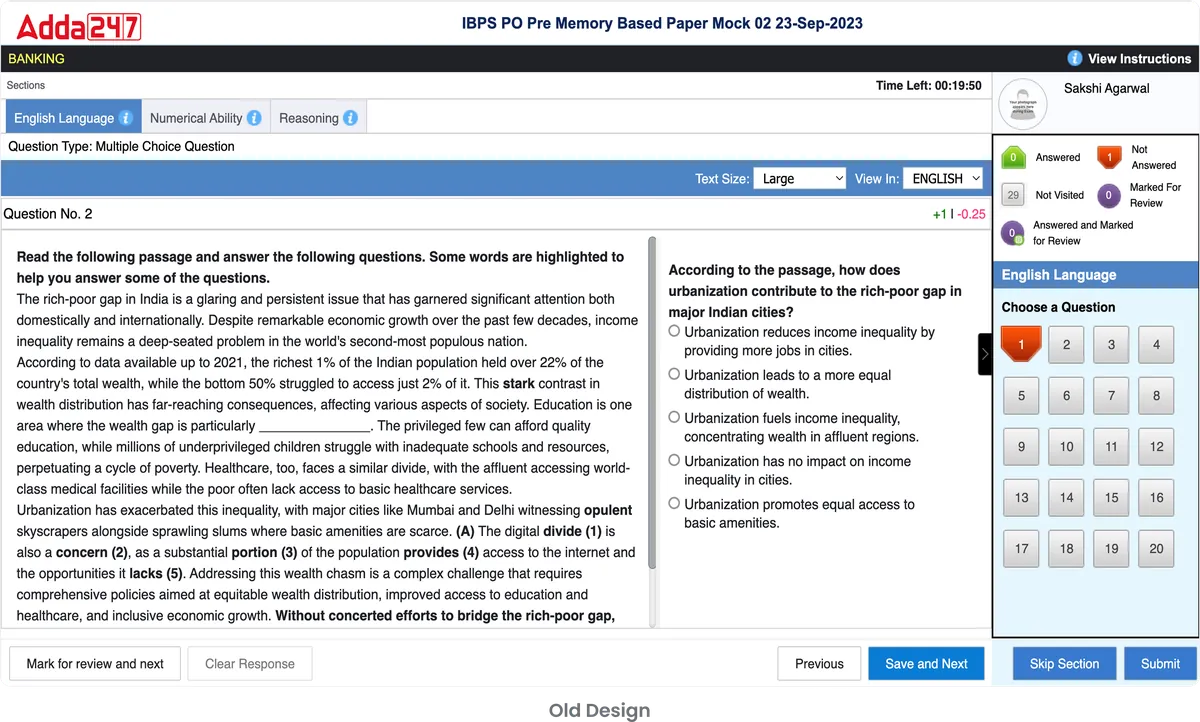Open the Text Size dropdown
This screenshot has height=722, width=1200.
click(800, 178)
